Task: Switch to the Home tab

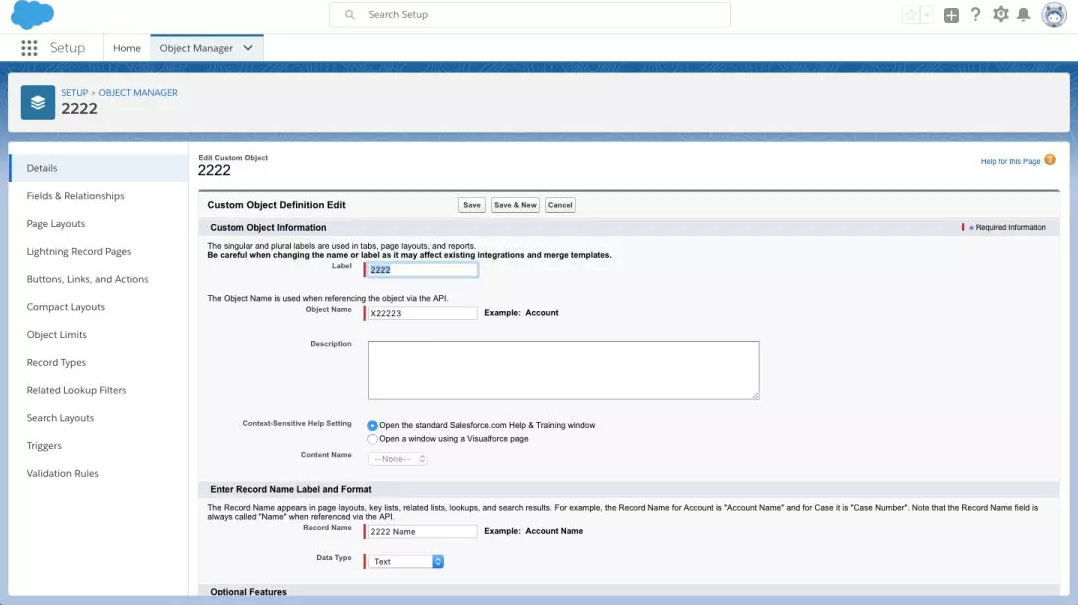Action: [x=127, y=48]
